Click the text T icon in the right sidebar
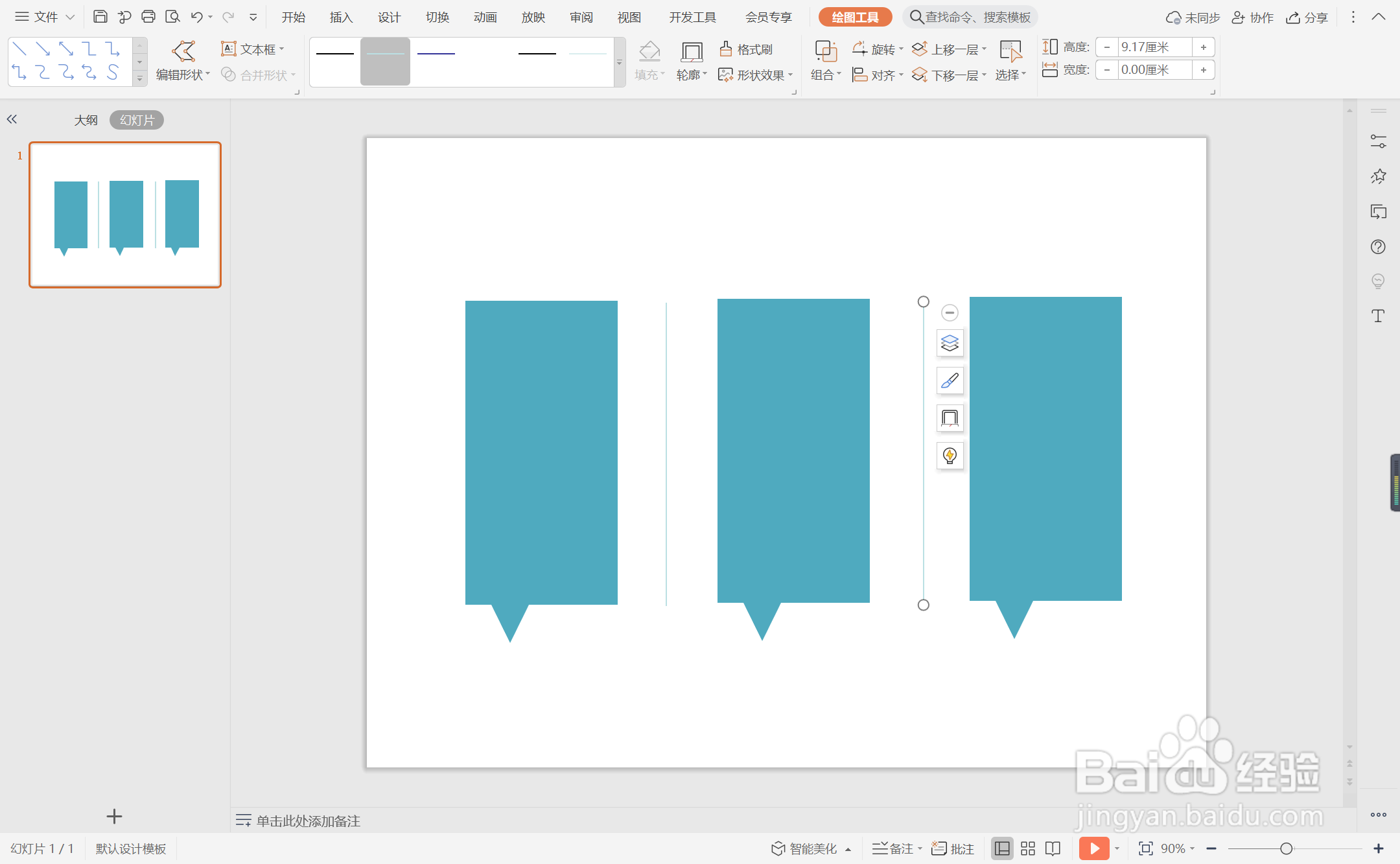This screenshot has height=864, width=1400. (x=1378, y=316)
